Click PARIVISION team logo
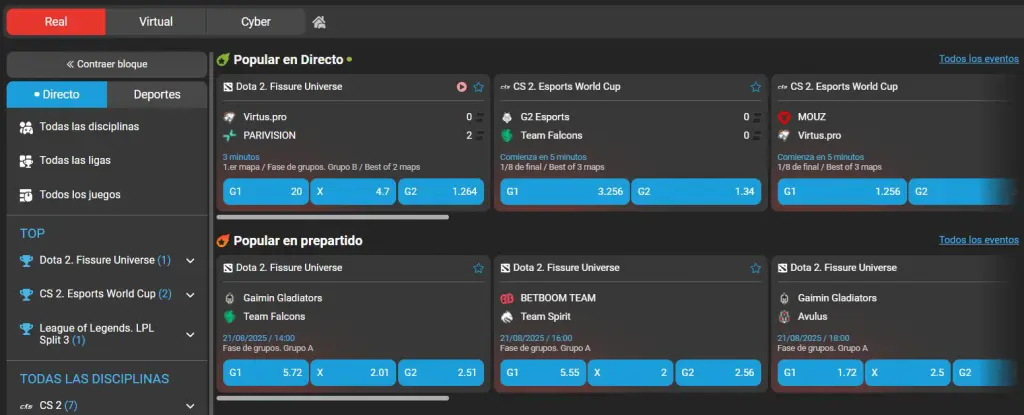The height and width of the screenshot is (415, 1024). 229,135
